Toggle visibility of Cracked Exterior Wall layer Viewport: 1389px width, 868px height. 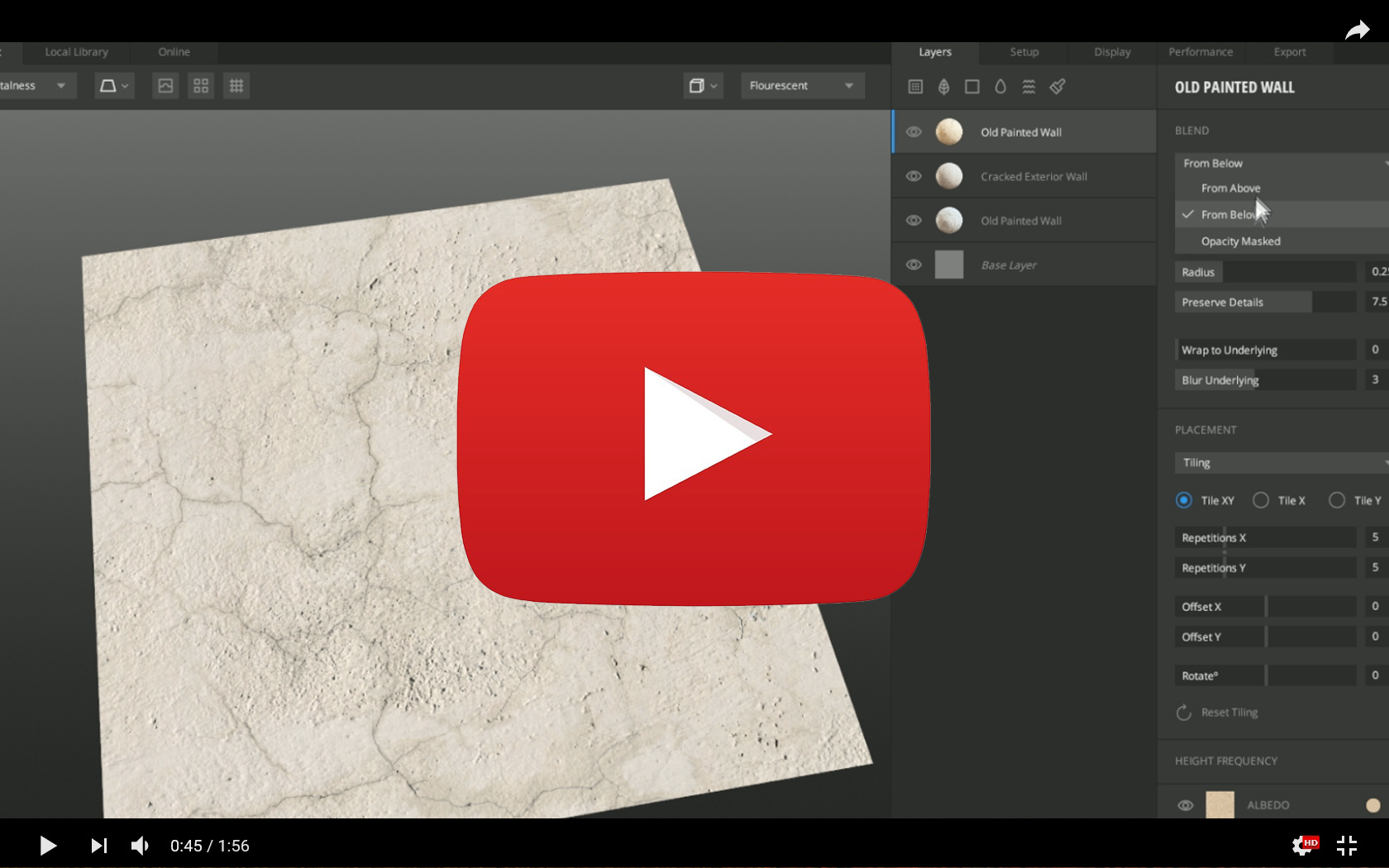click(914, 176)
